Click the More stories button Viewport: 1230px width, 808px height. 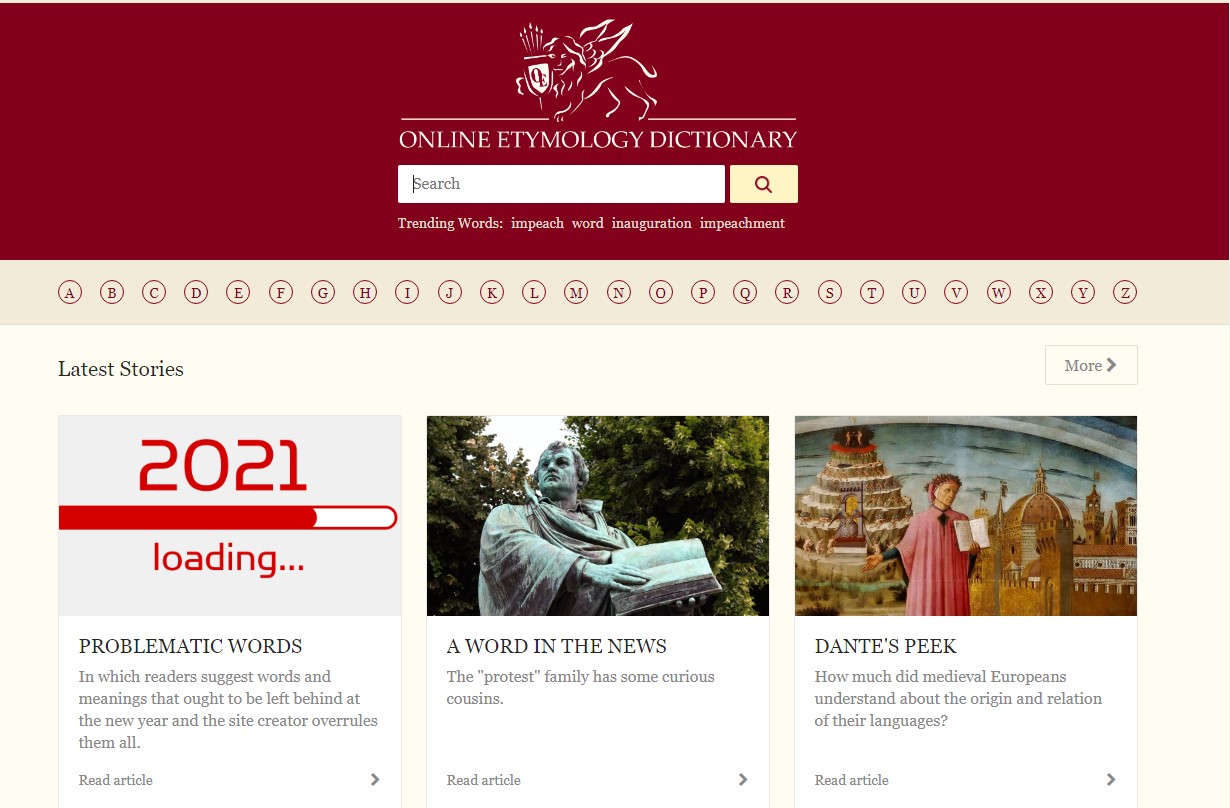1091,365
